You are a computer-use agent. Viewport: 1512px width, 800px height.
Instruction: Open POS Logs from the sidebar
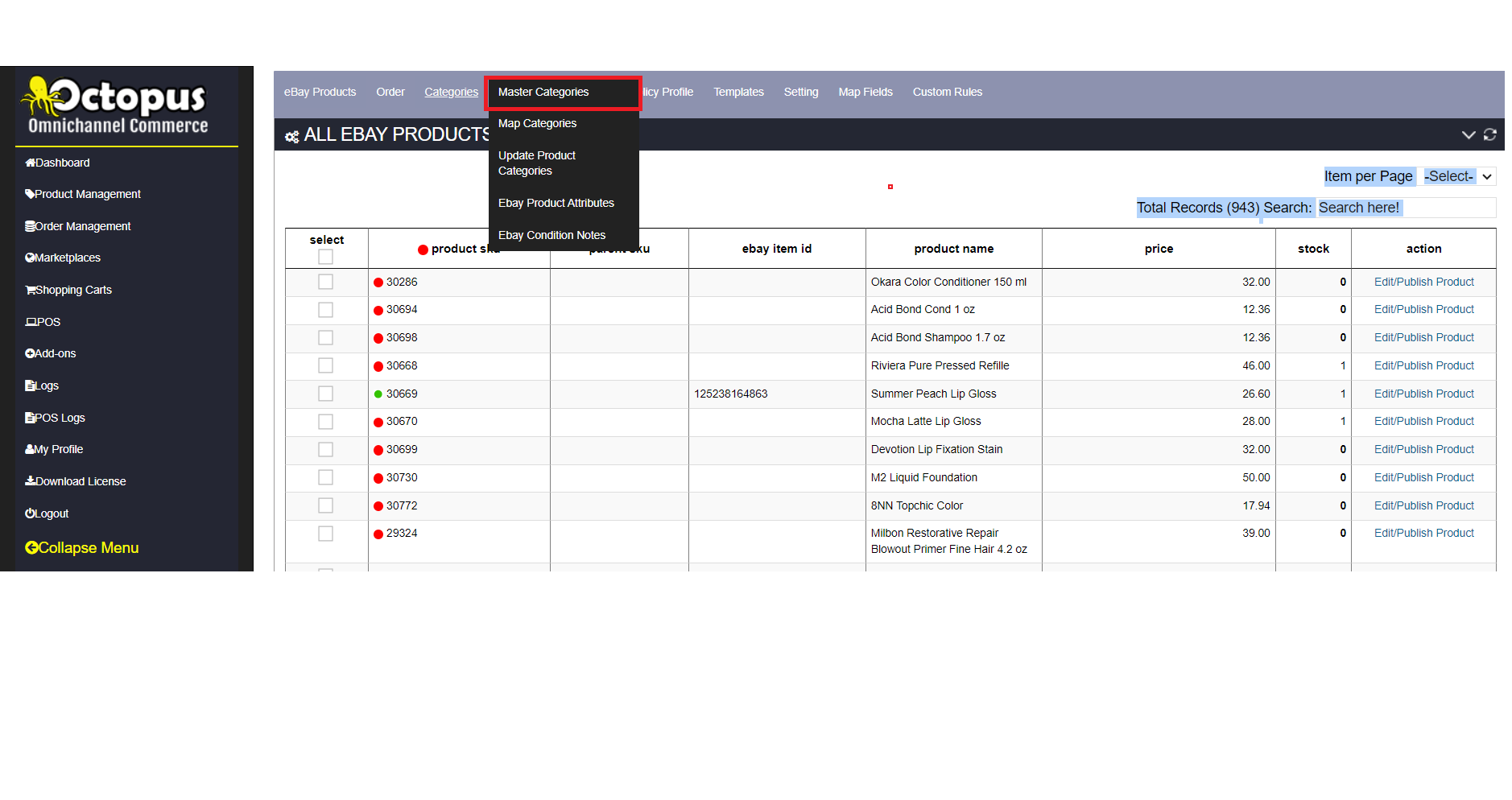55,418
